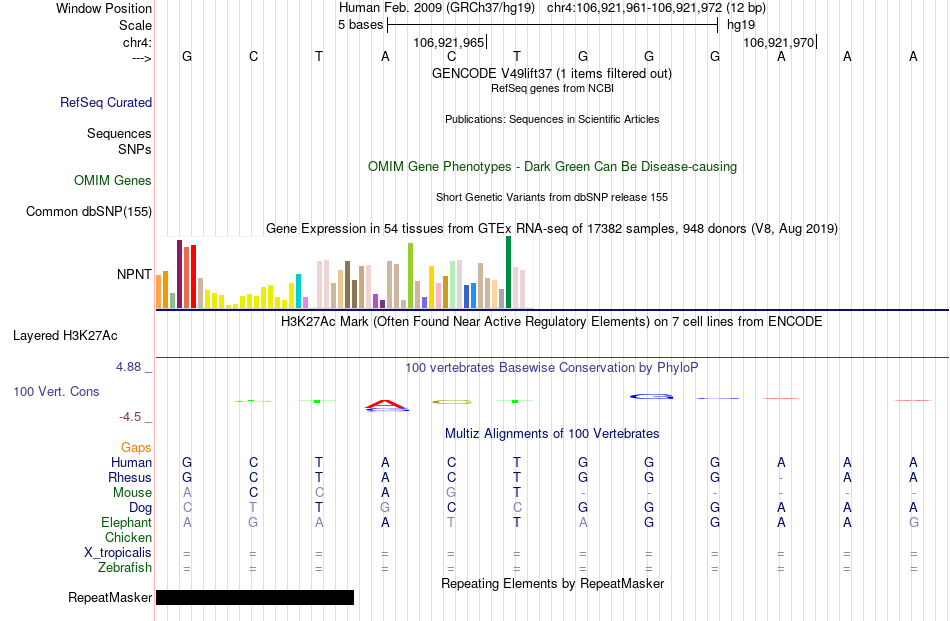Click the H3K27Ac Mark track title
950x621 pixels.
click(x=551, y=321)
